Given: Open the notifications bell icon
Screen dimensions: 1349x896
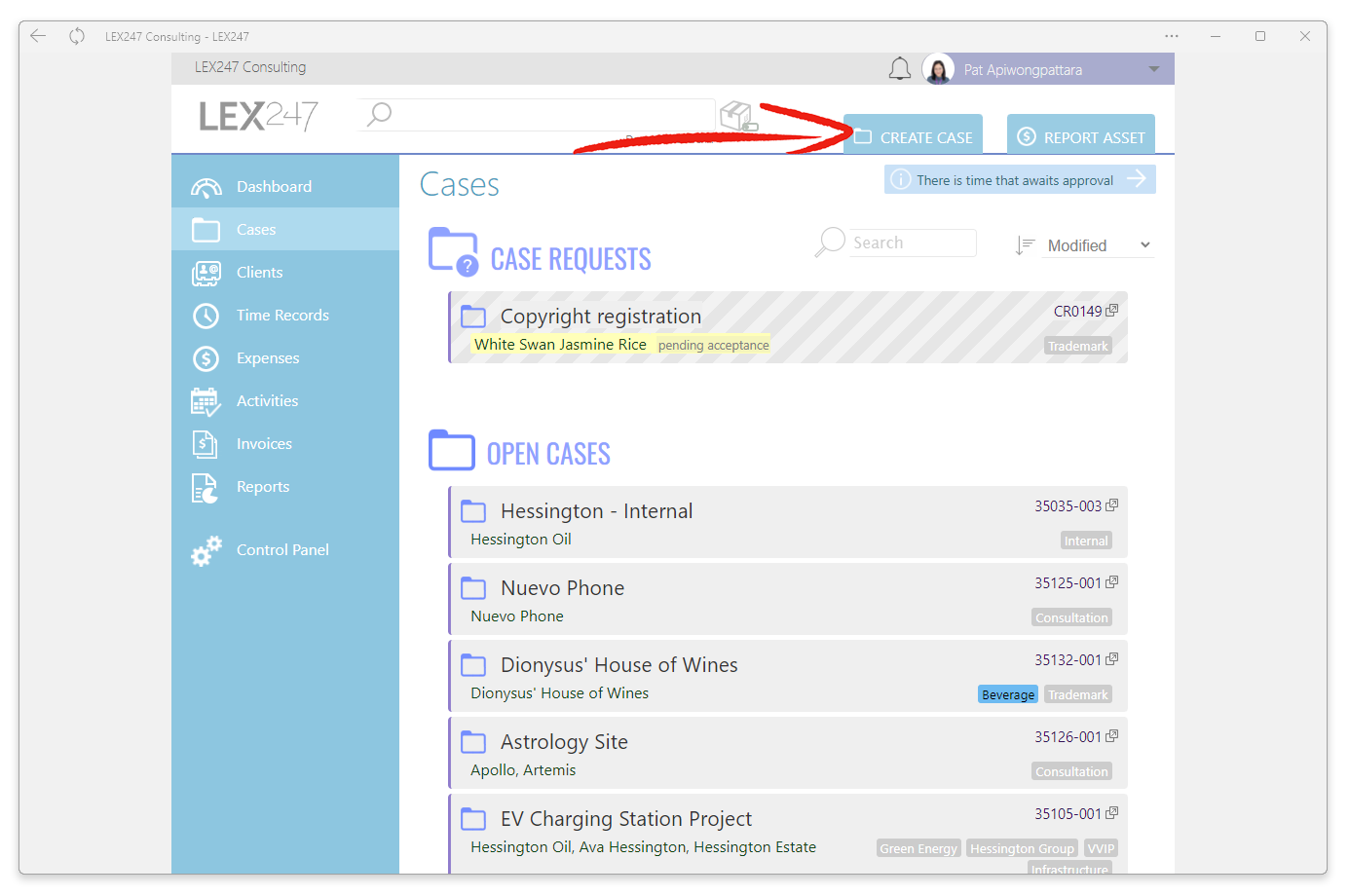Looking at the screenshot, I should 900,69.
